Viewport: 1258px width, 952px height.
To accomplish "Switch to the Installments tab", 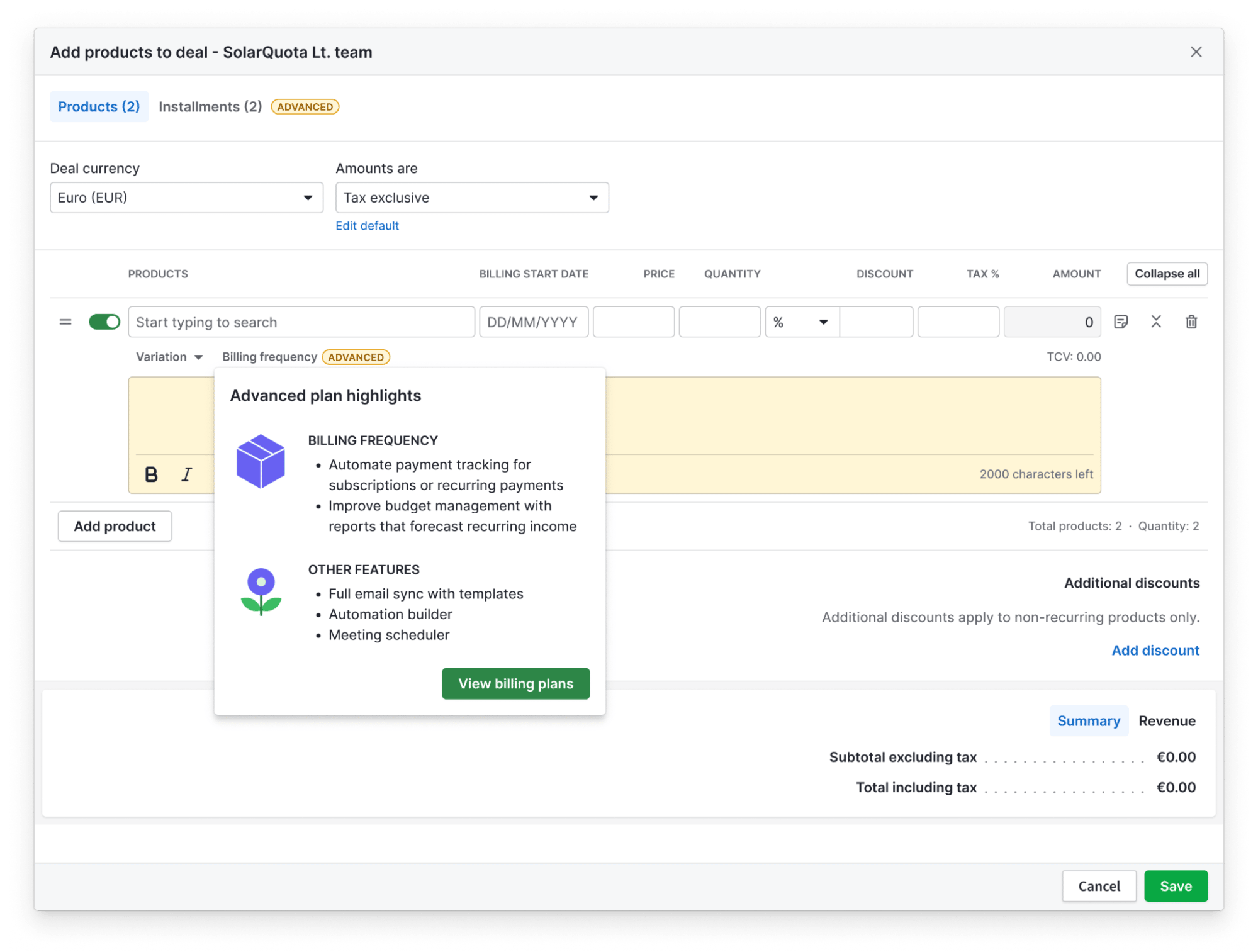I will (210, 106).
